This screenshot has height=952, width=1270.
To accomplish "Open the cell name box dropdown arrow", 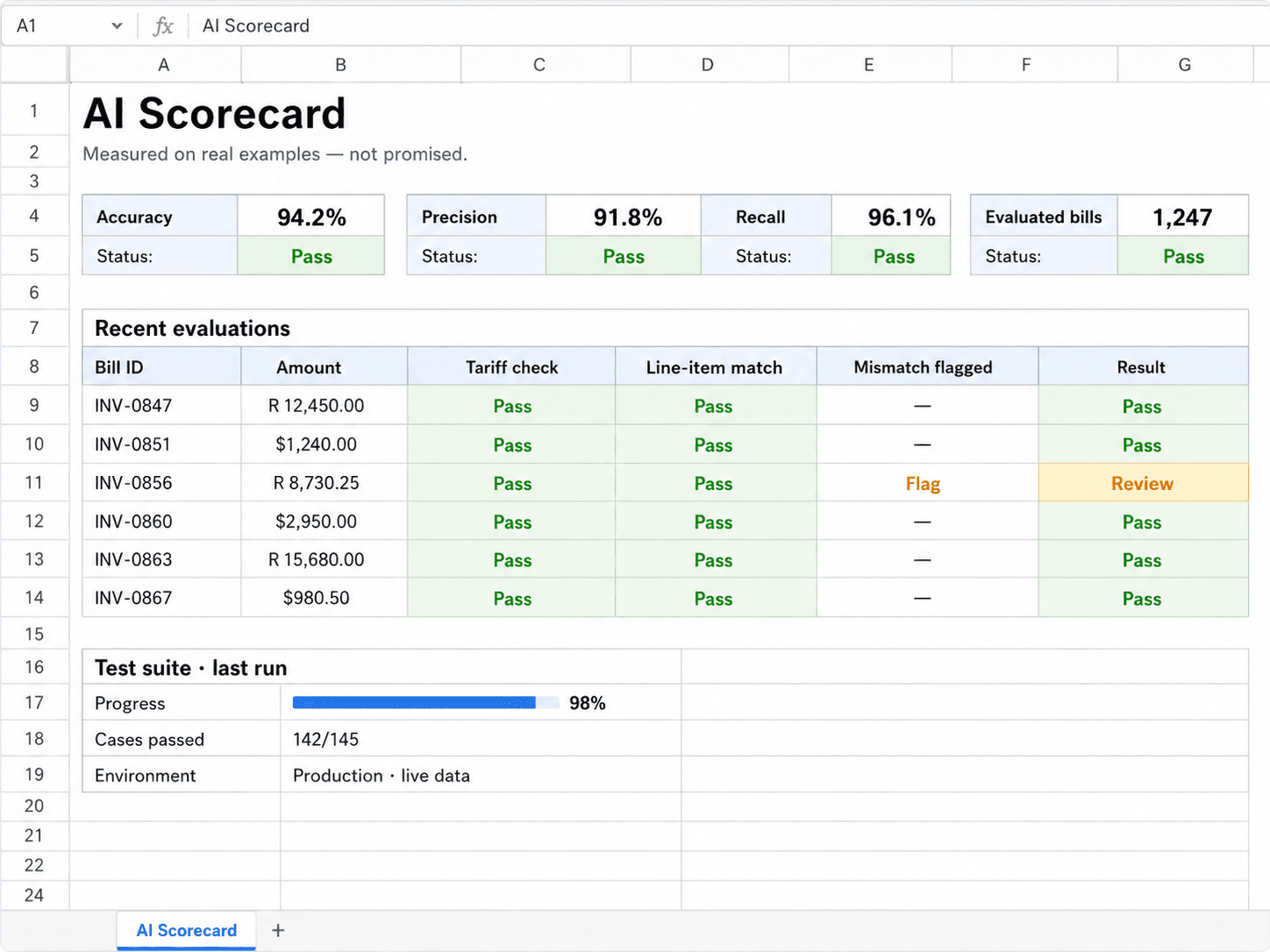I will point(117,26).
